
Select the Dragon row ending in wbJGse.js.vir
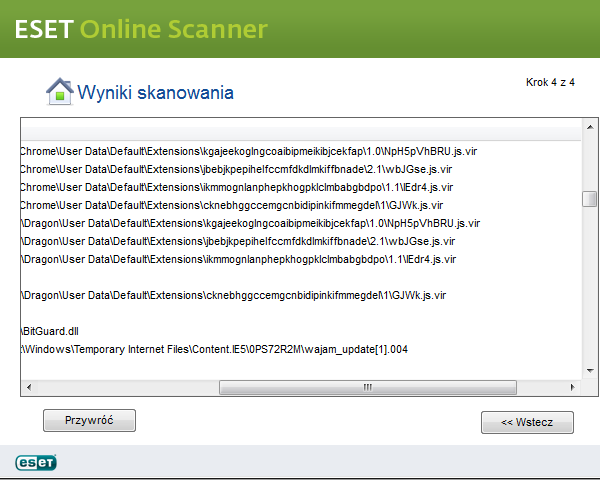(302, 241)
